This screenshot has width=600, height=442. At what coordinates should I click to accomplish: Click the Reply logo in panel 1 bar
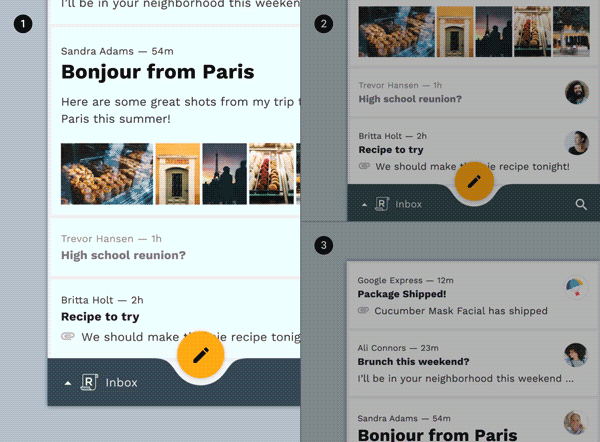point(89,382)
